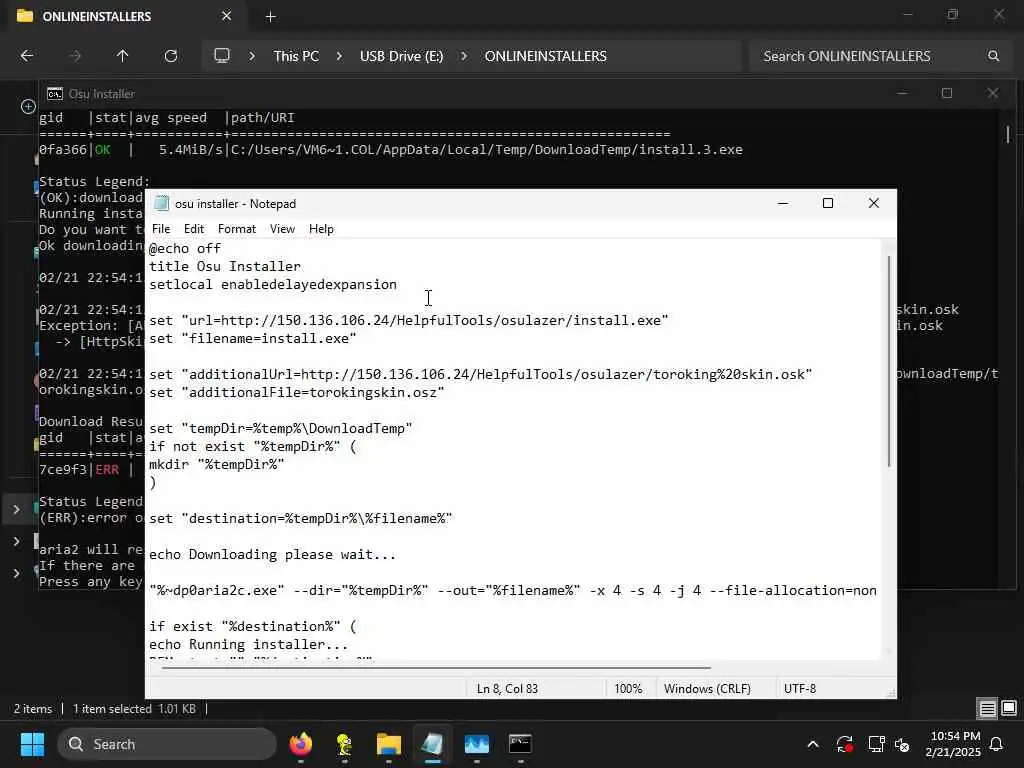Click 'Windows (CRLF)' in status bar

[707, 688]
